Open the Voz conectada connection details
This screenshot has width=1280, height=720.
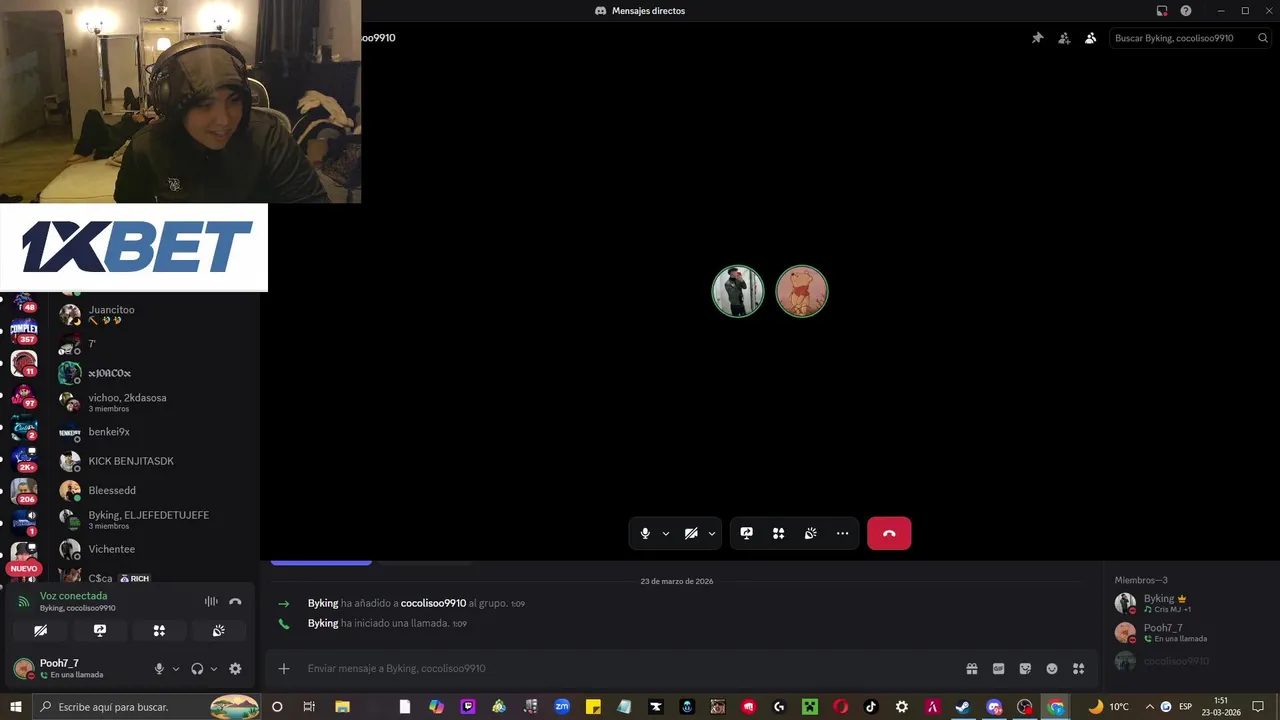click(73, 596)
